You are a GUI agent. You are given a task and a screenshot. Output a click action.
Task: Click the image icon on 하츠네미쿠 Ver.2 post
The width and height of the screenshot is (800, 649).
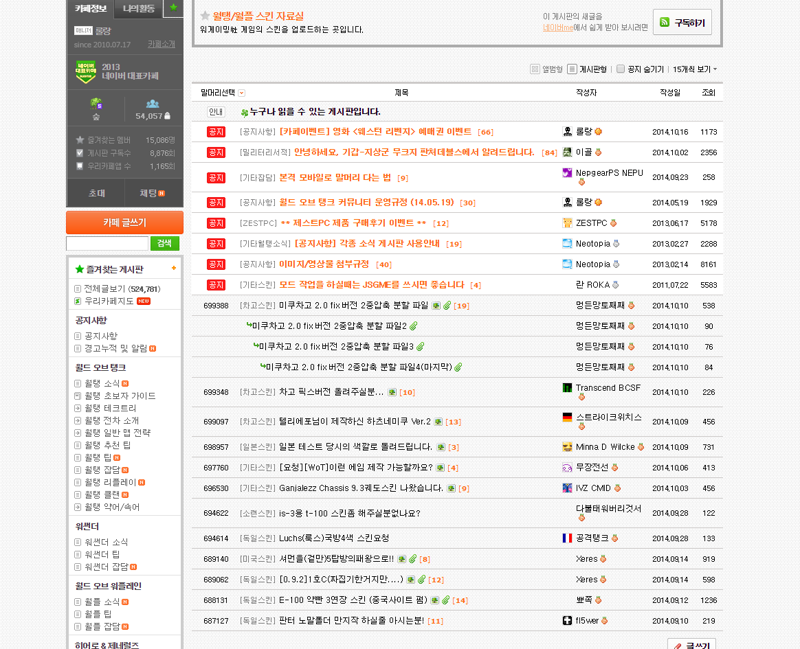pyautogui.click(x=438, y=422)
